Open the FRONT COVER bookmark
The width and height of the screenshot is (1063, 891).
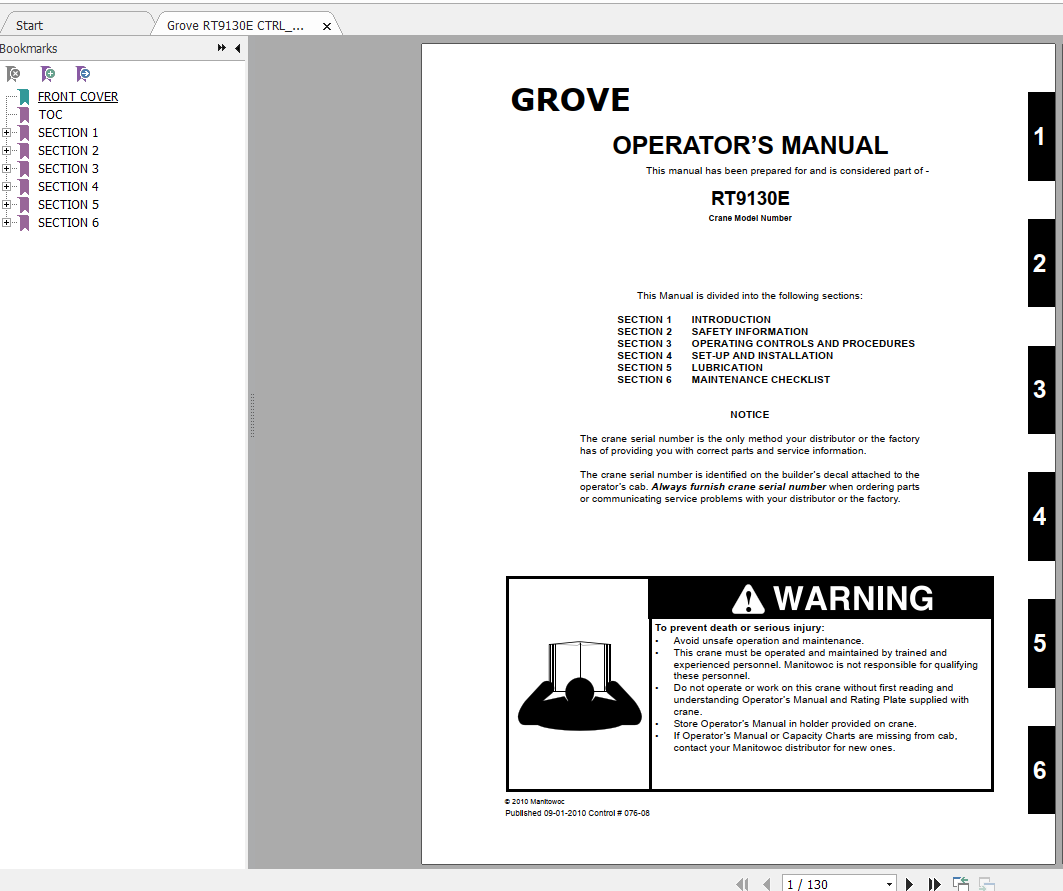point(78,97)
